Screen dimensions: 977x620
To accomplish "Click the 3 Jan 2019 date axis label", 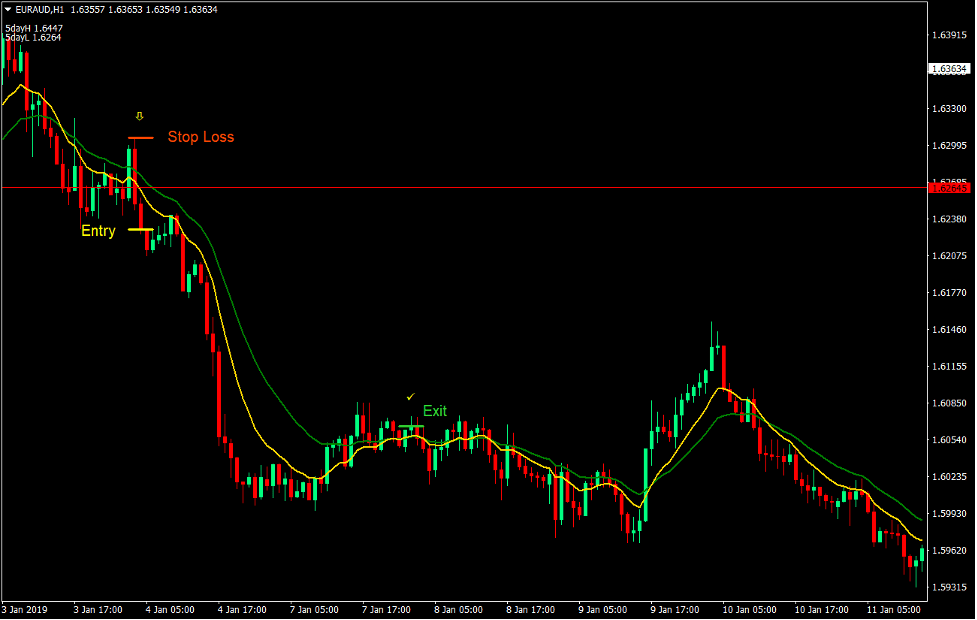I will pyautogui.click(x=25, y=609).
